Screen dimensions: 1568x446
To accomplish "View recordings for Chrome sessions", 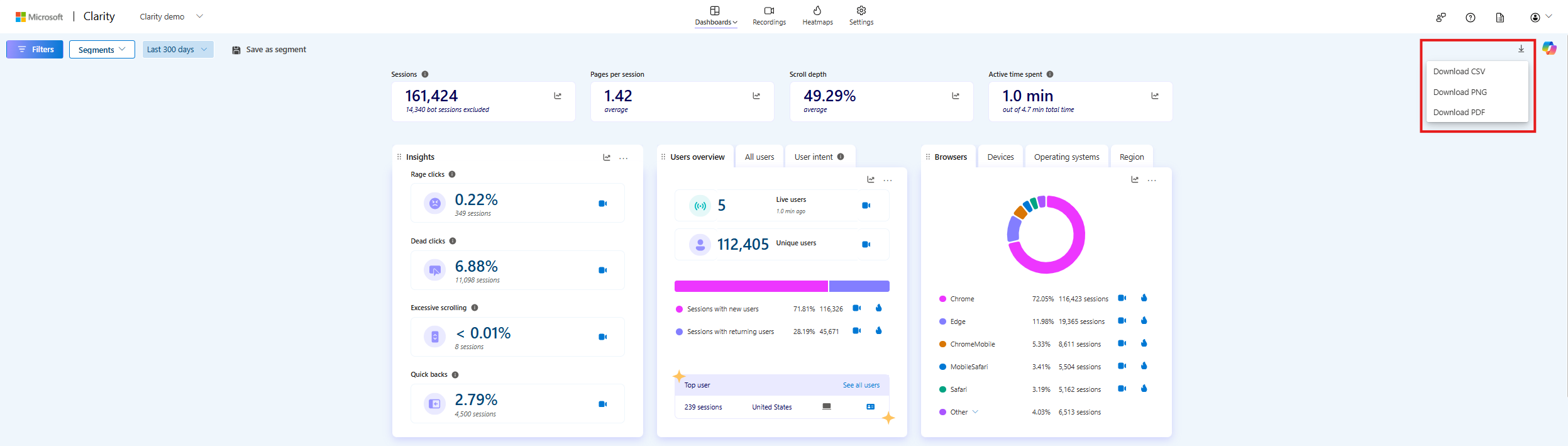I will click(x=1122, y=298).
